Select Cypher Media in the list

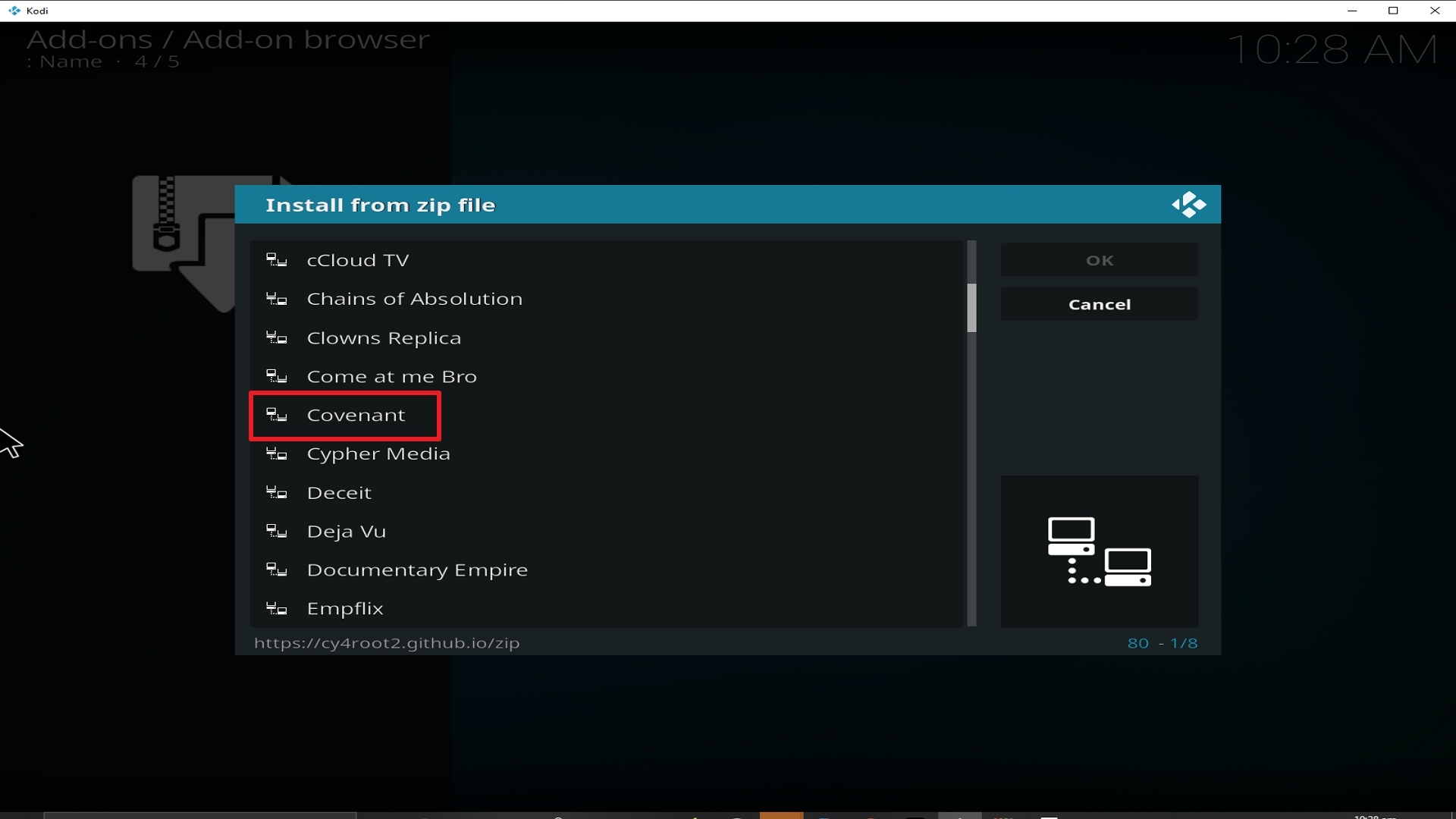(607, 453)
